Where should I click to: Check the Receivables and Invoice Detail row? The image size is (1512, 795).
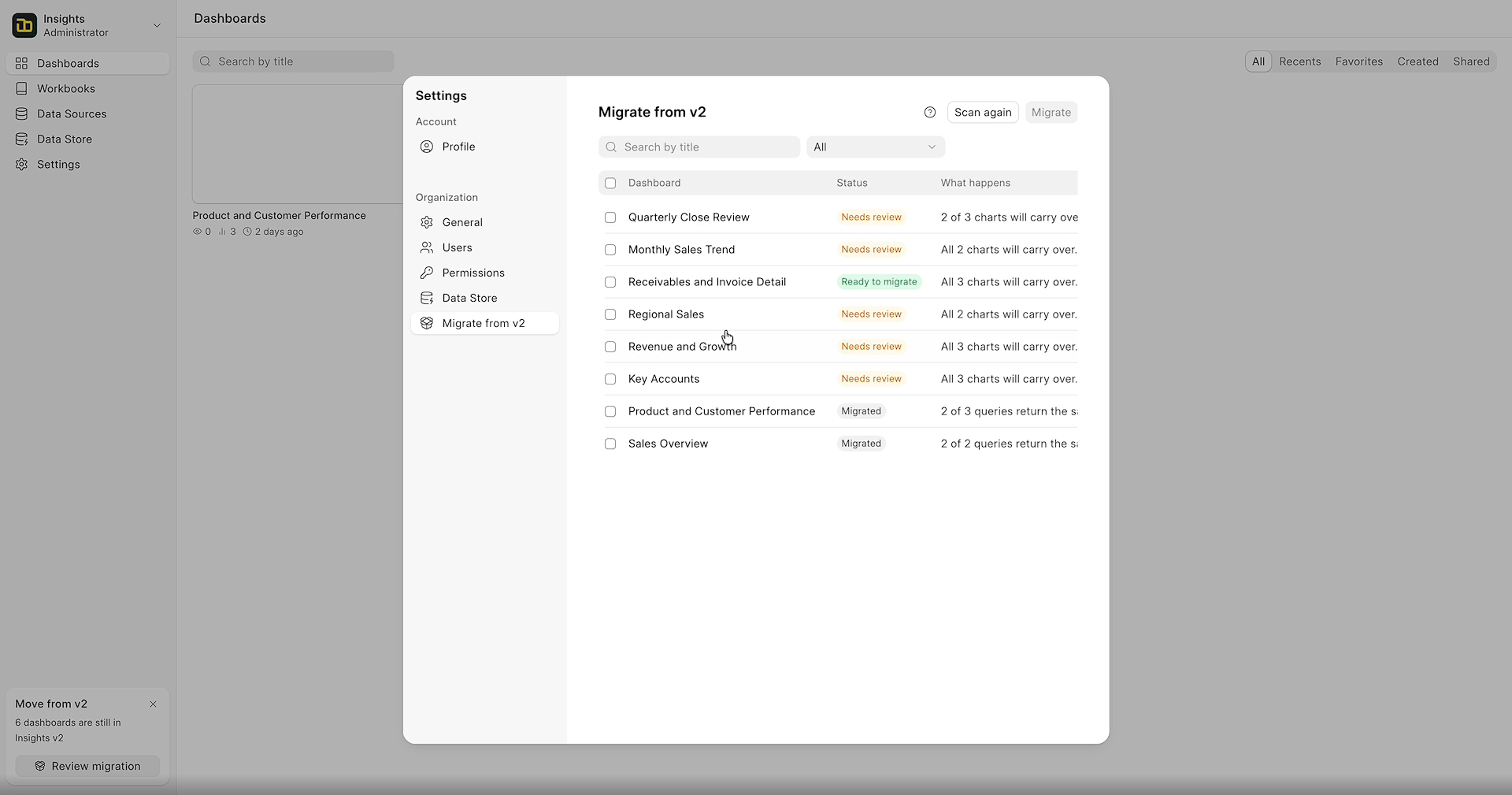point(610,282)
